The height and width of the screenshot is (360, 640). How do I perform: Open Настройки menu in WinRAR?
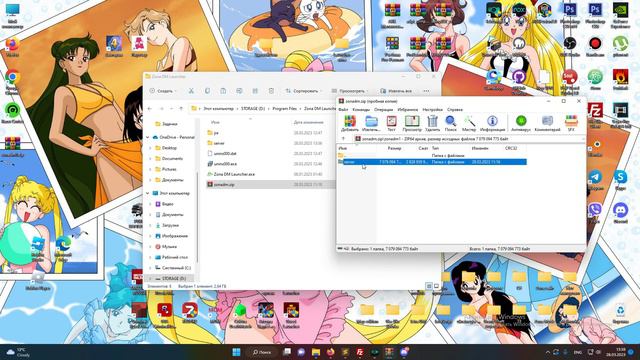[x=432, y=109]
